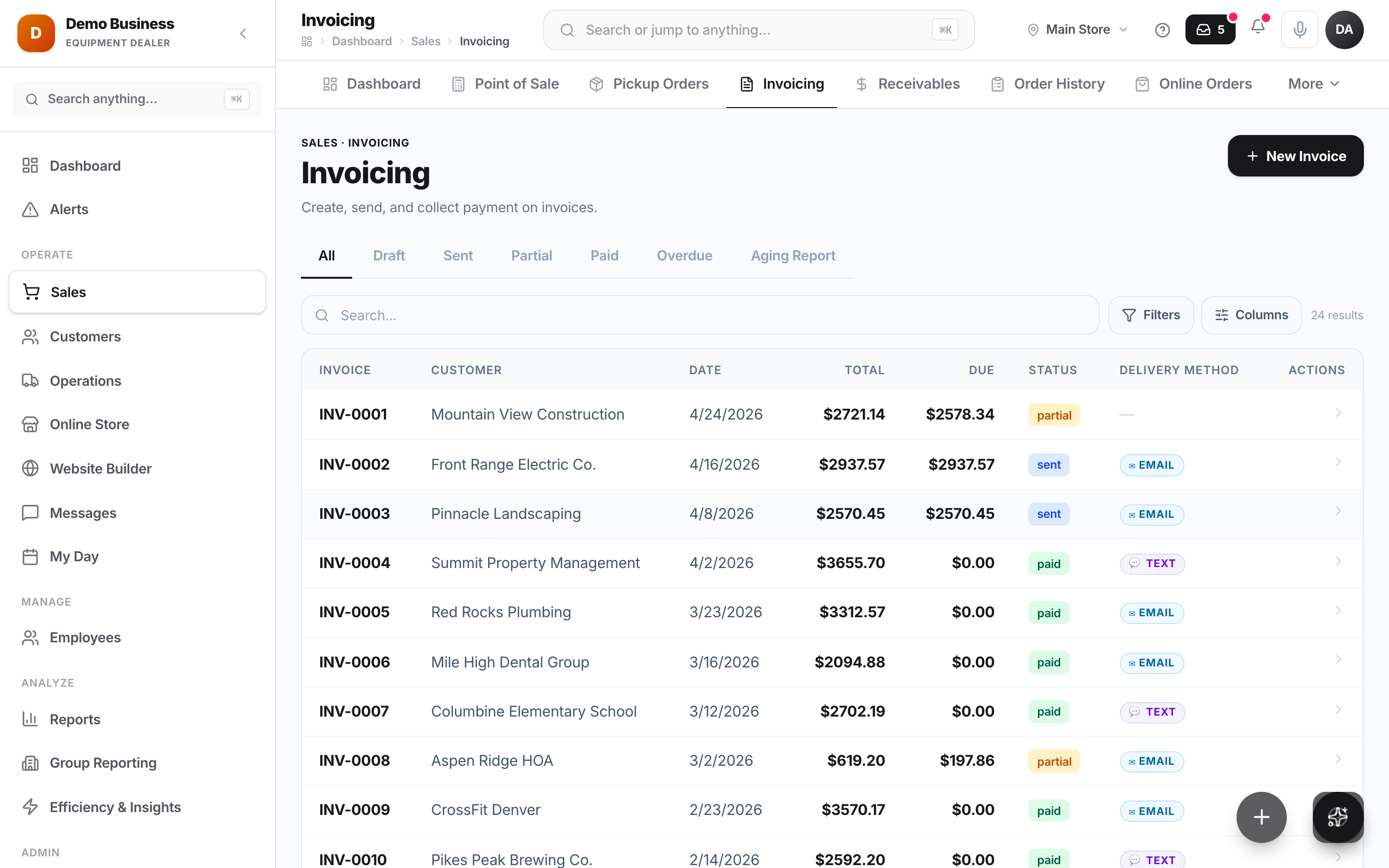Create a New Invoice
This screenshot has width=1389, height=868.
(1295, 156)
